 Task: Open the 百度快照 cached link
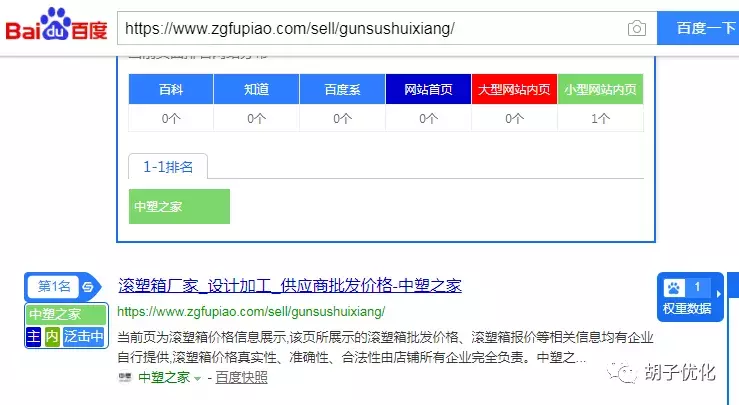241,377
